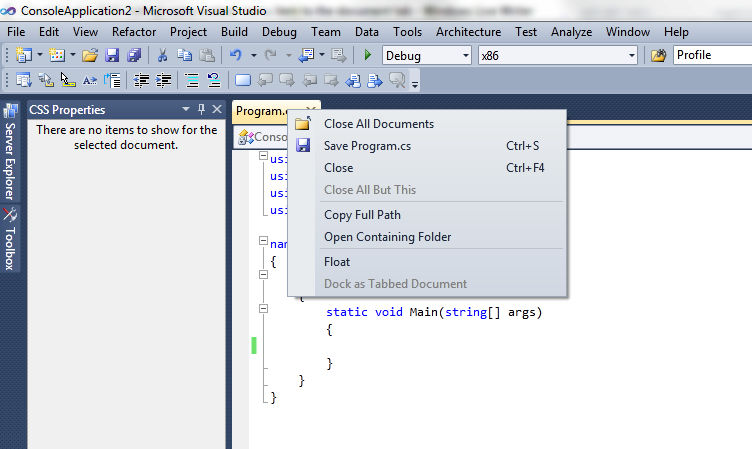Open the Refactor menu
Screen dimensions: 752x449
tap(134, 32)
